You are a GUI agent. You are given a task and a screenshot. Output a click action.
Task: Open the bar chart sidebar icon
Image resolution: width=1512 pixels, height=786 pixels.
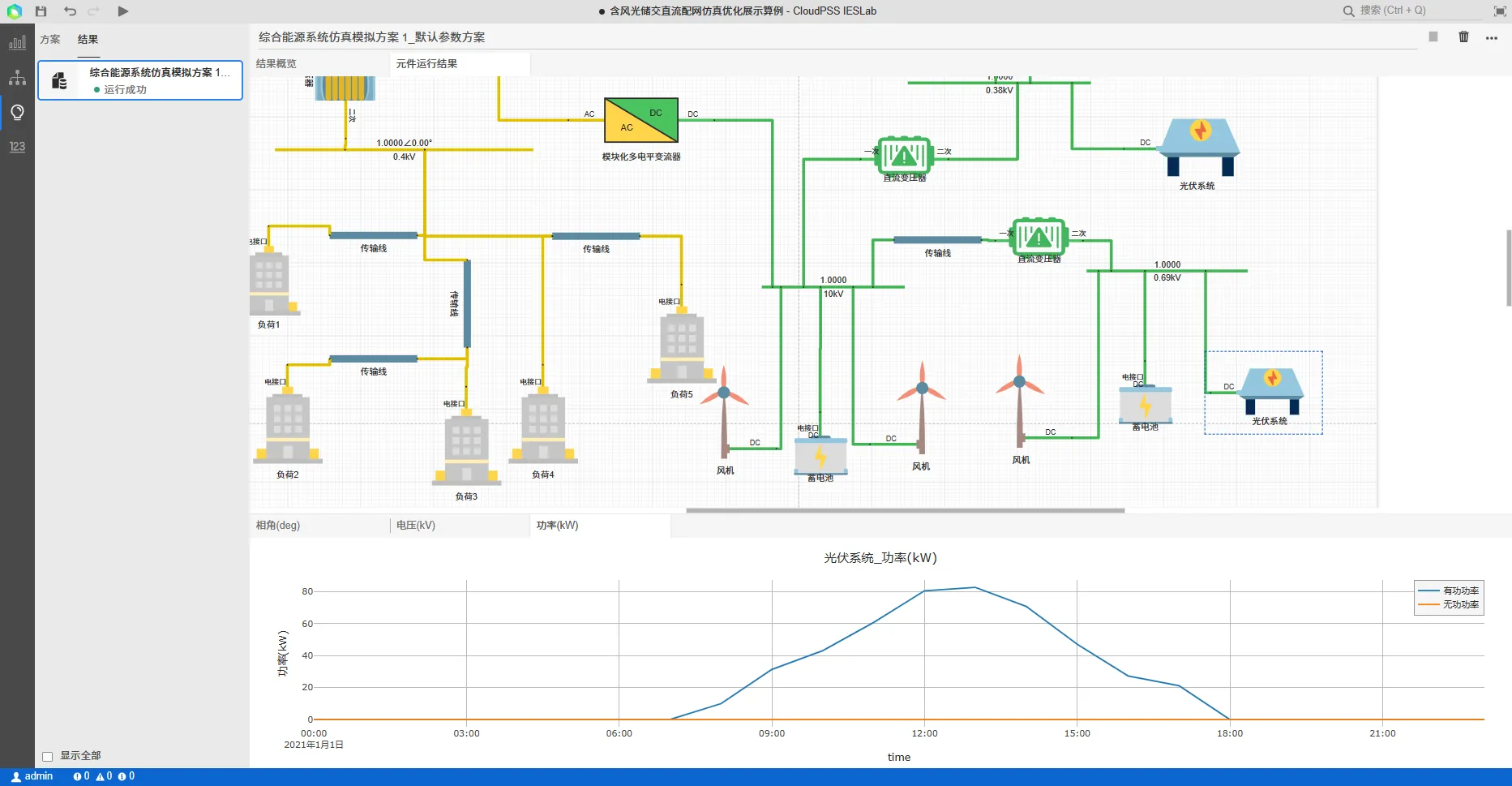(x=17, y=43)
